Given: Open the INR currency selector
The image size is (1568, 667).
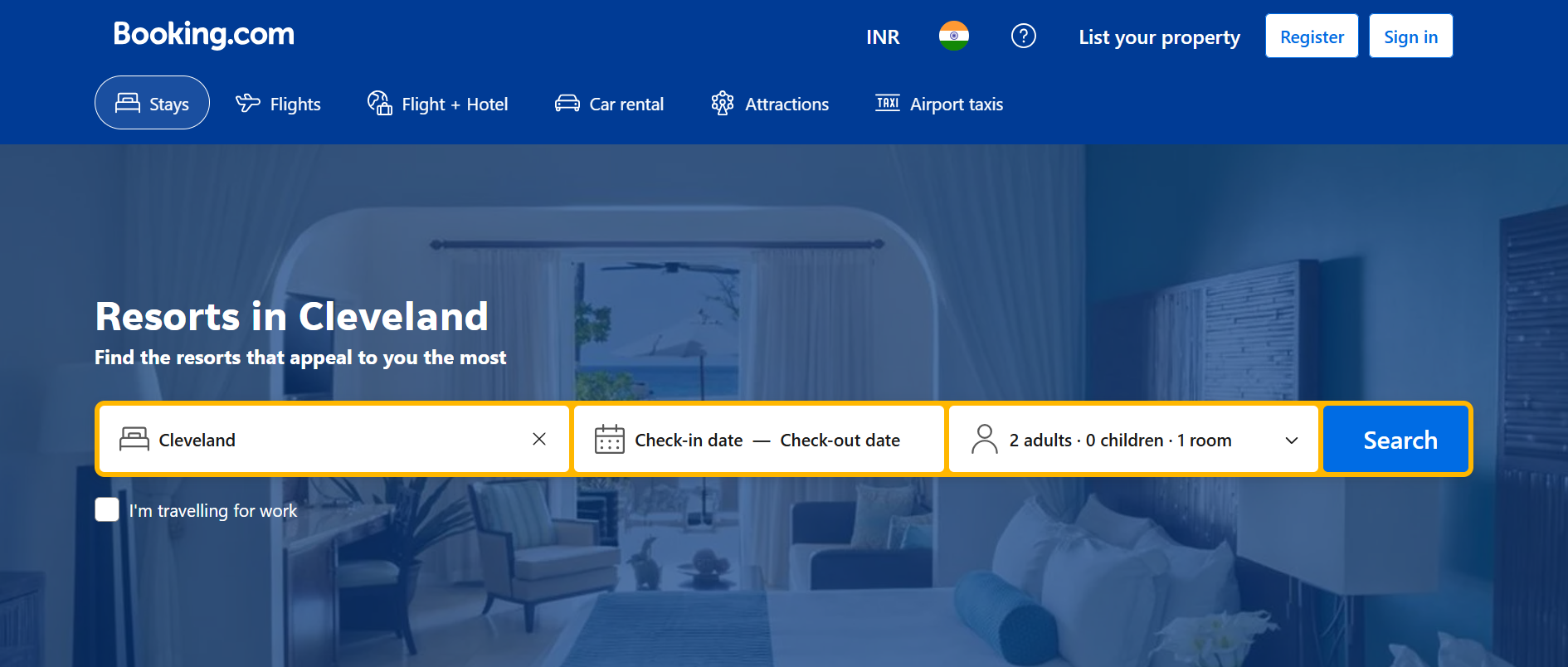Looking at the screenshot, I should tap(883, 37).
